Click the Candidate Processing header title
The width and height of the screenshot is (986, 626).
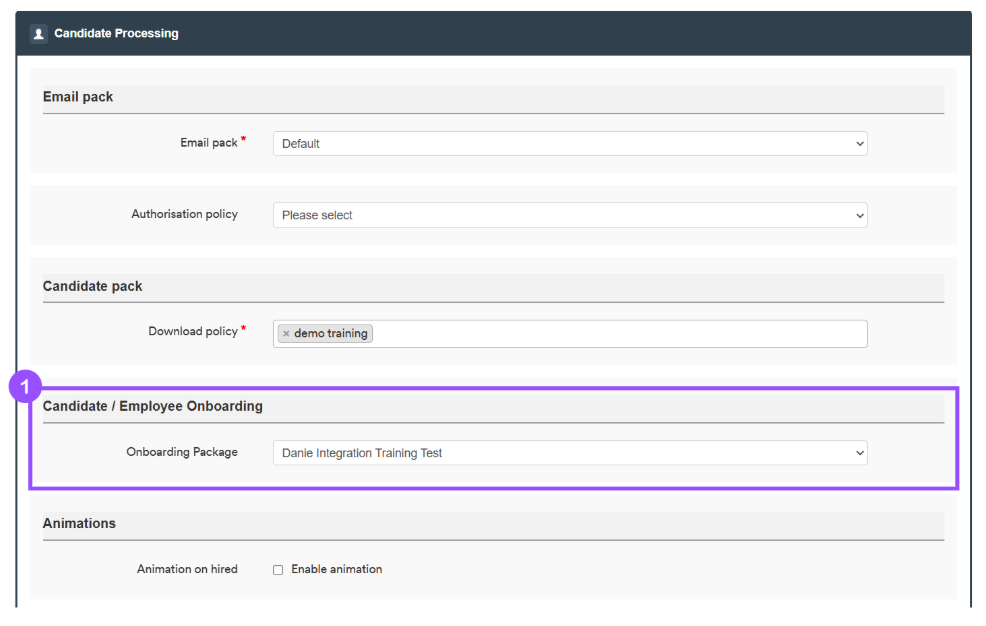tap(116, 33)
